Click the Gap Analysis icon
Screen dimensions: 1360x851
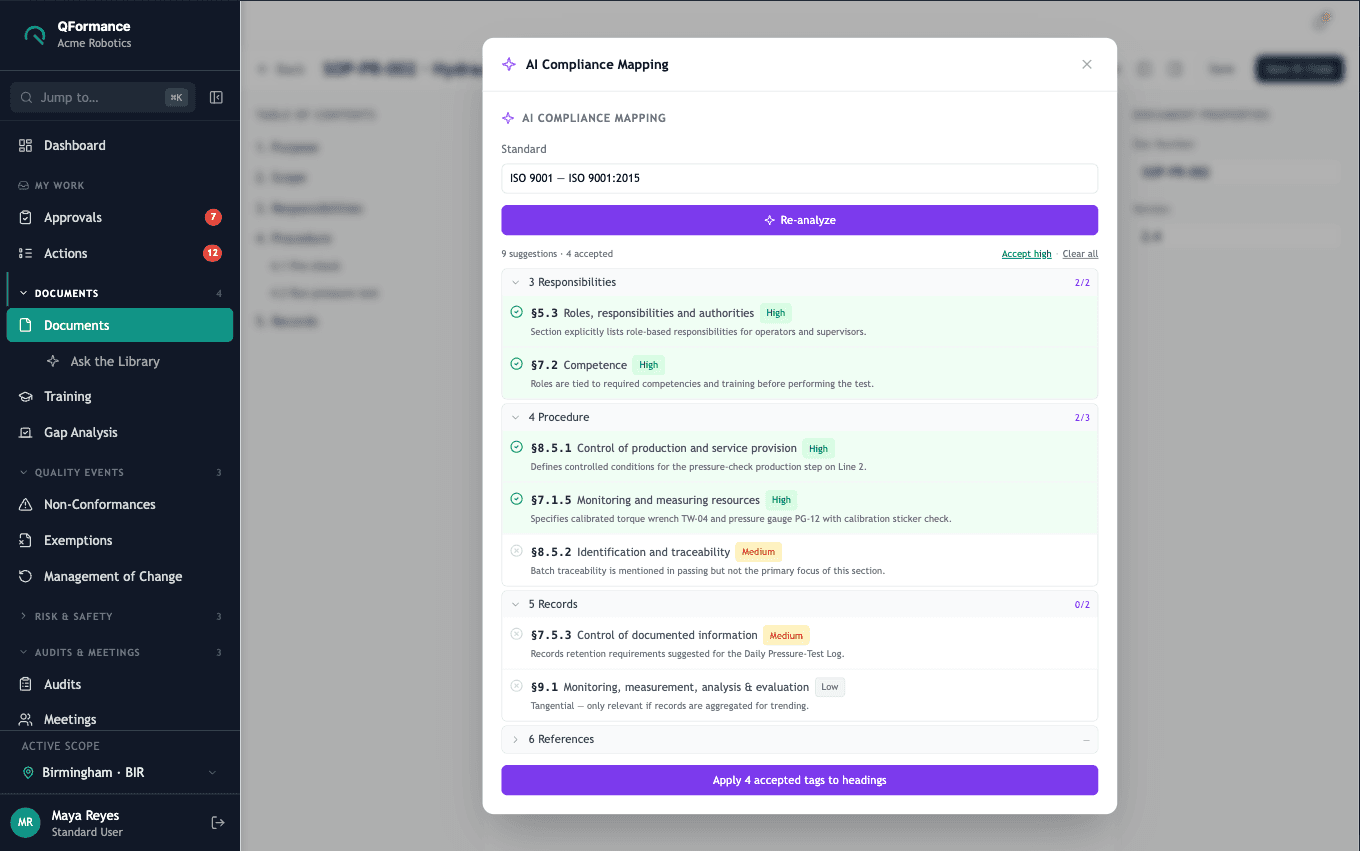(26, 433)
